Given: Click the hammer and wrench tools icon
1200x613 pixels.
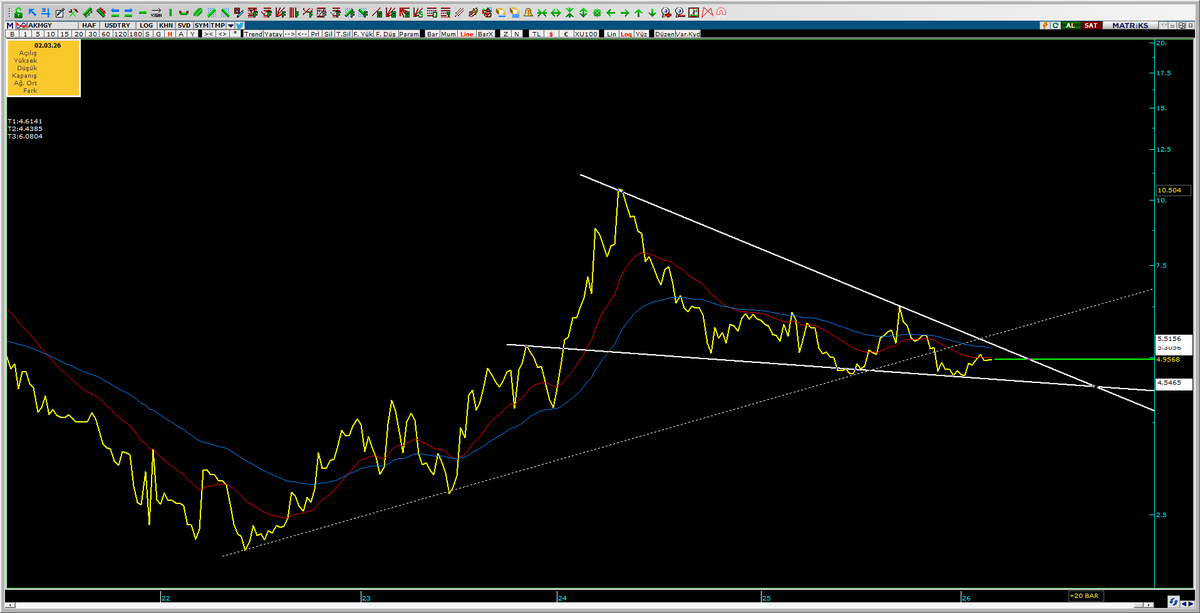Looking at the screenshot, I should click(73, 12).
